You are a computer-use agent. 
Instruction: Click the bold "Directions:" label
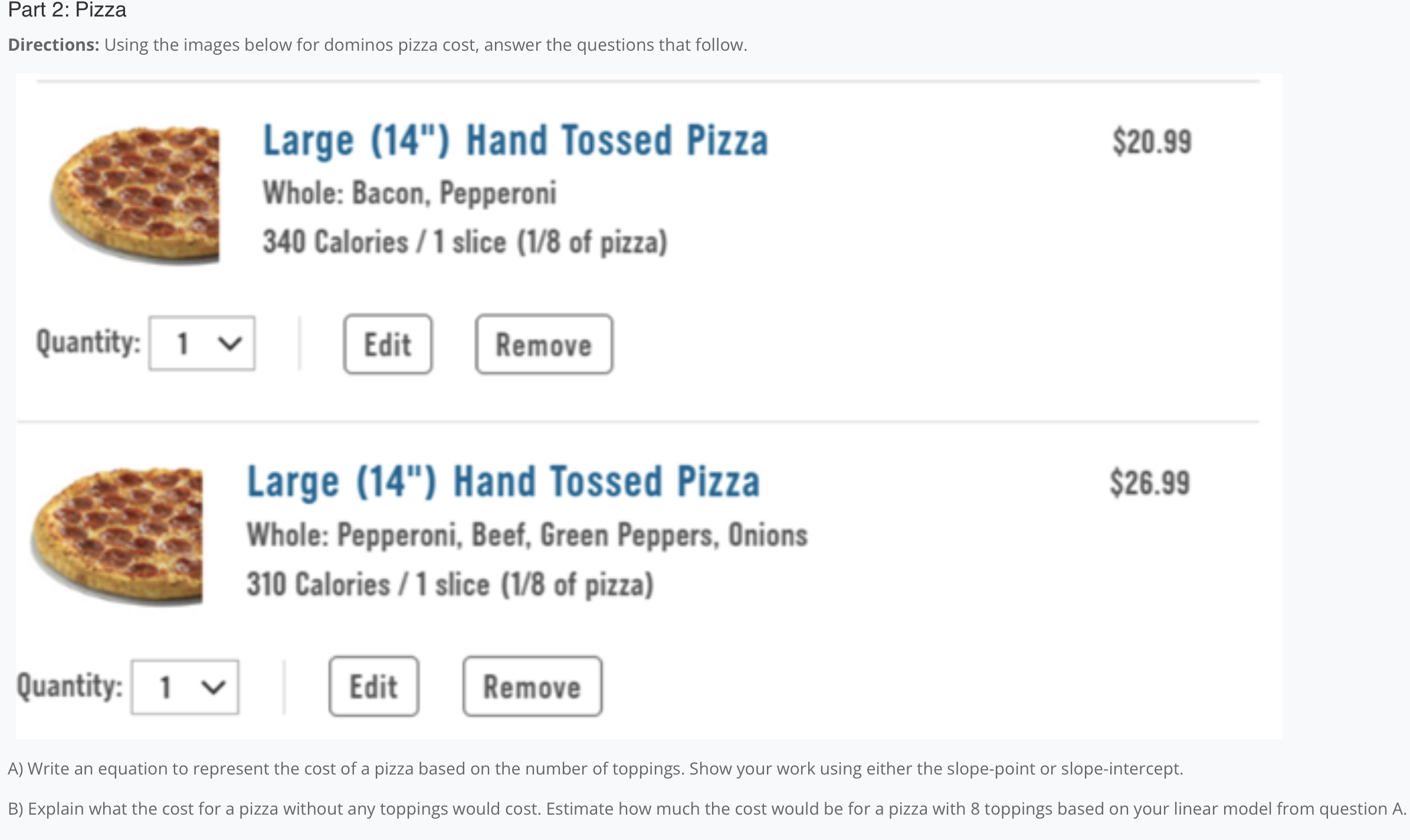(x=54, y=45)
